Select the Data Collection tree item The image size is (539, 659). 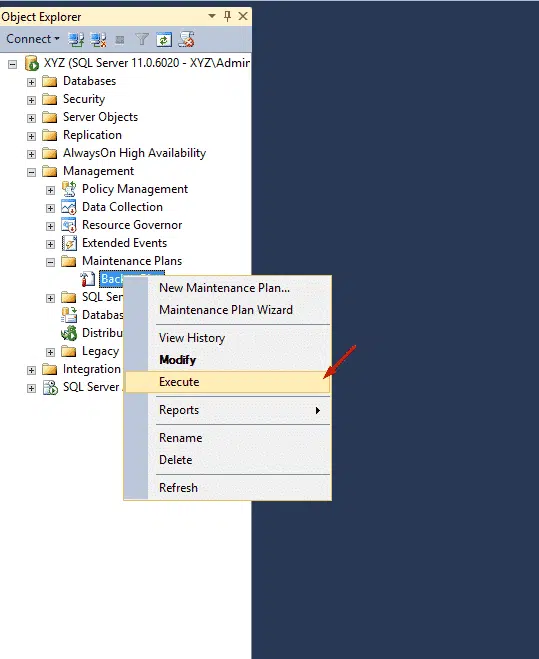point(122,207)
